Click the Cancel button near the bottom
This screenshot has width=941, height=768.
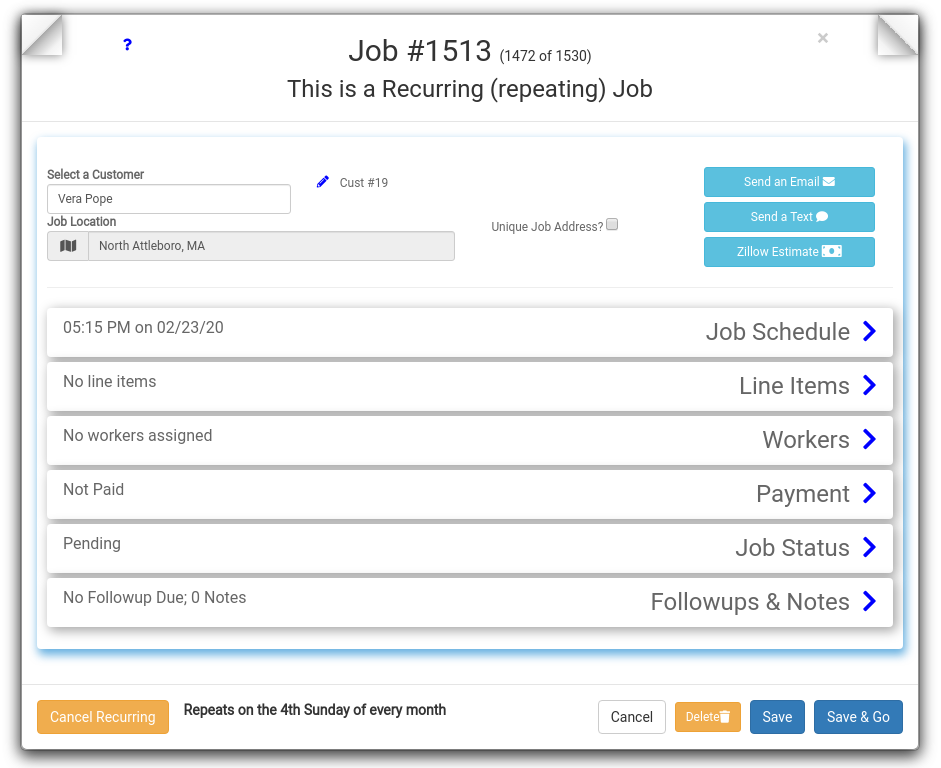631,717
